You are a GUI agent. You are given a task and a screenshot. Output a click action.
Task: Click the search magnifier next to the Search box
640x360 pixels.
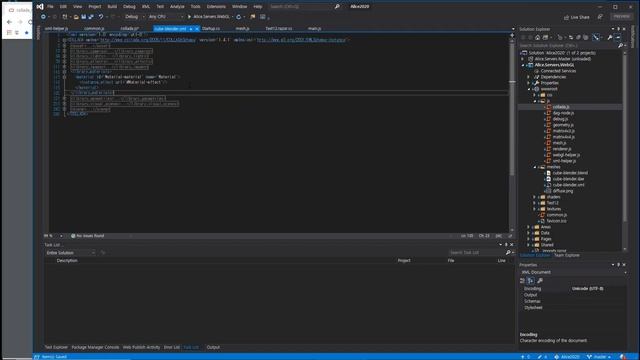tap(337, 7)
